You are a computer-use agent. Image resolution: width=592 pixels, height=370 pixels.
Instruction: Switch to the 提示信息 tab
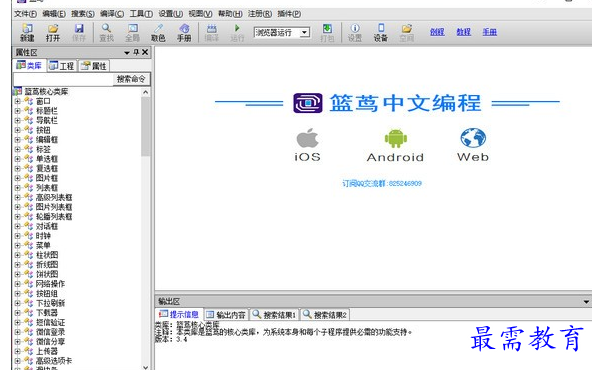click(179, 314)
